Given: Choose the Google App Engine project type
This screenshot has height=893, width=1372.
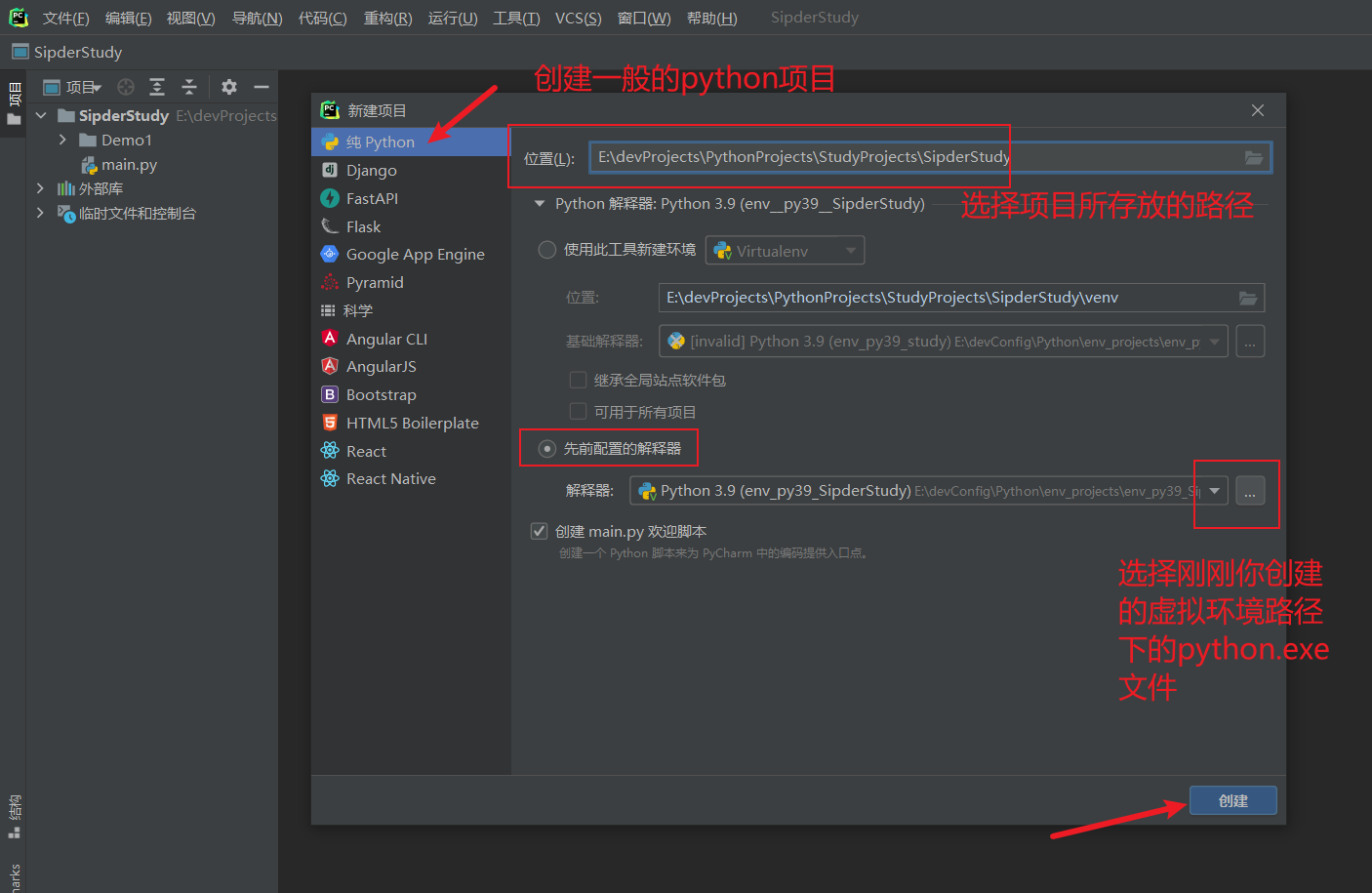Looking at the screenshot, I should (410, 254).
